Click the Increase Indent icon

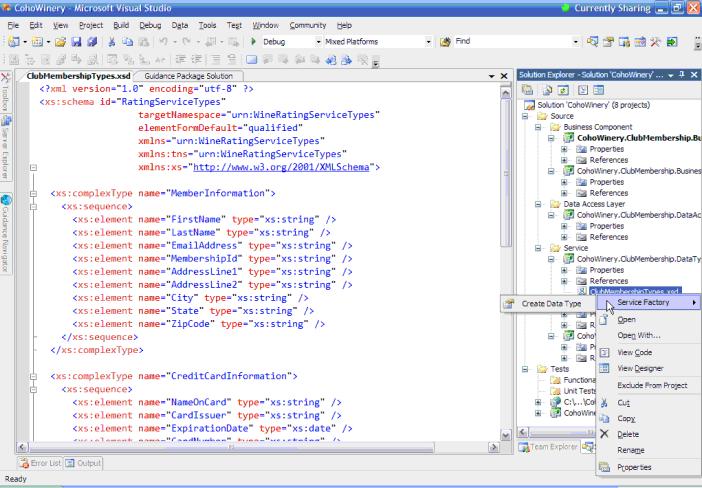pyautogui.click(x=196, y=60)
